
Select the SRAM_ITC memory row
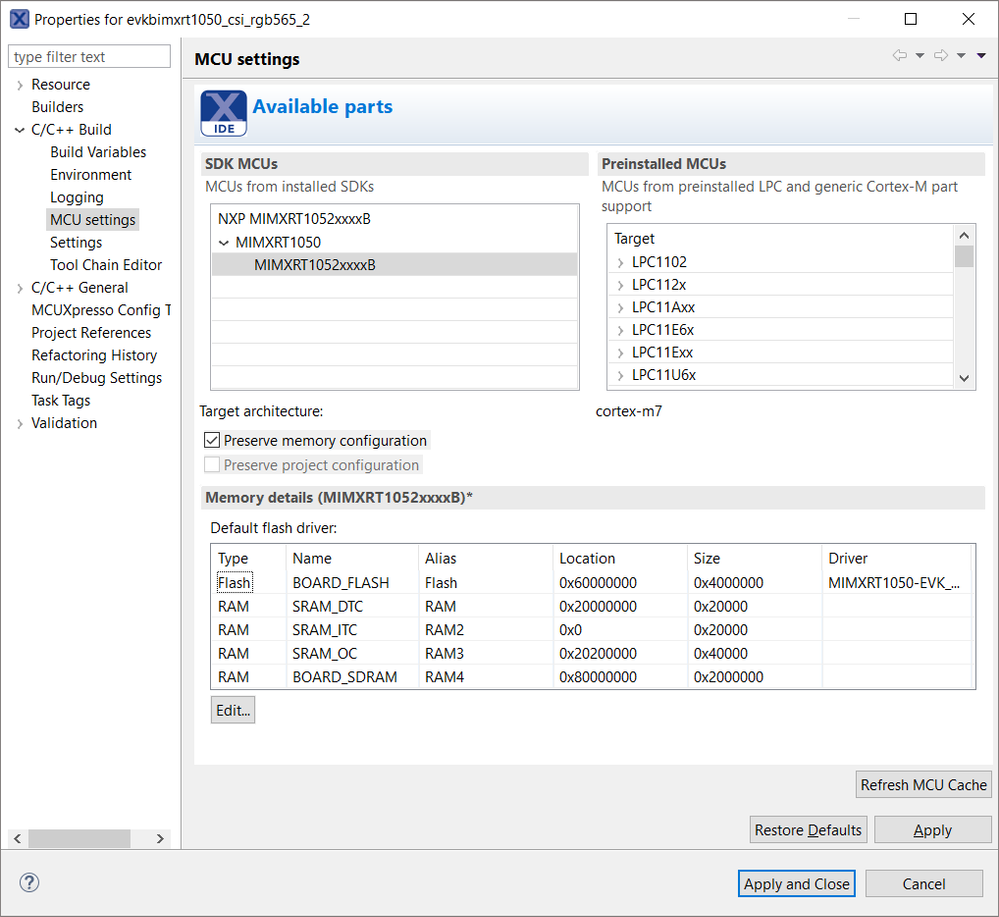click(592, 630)
